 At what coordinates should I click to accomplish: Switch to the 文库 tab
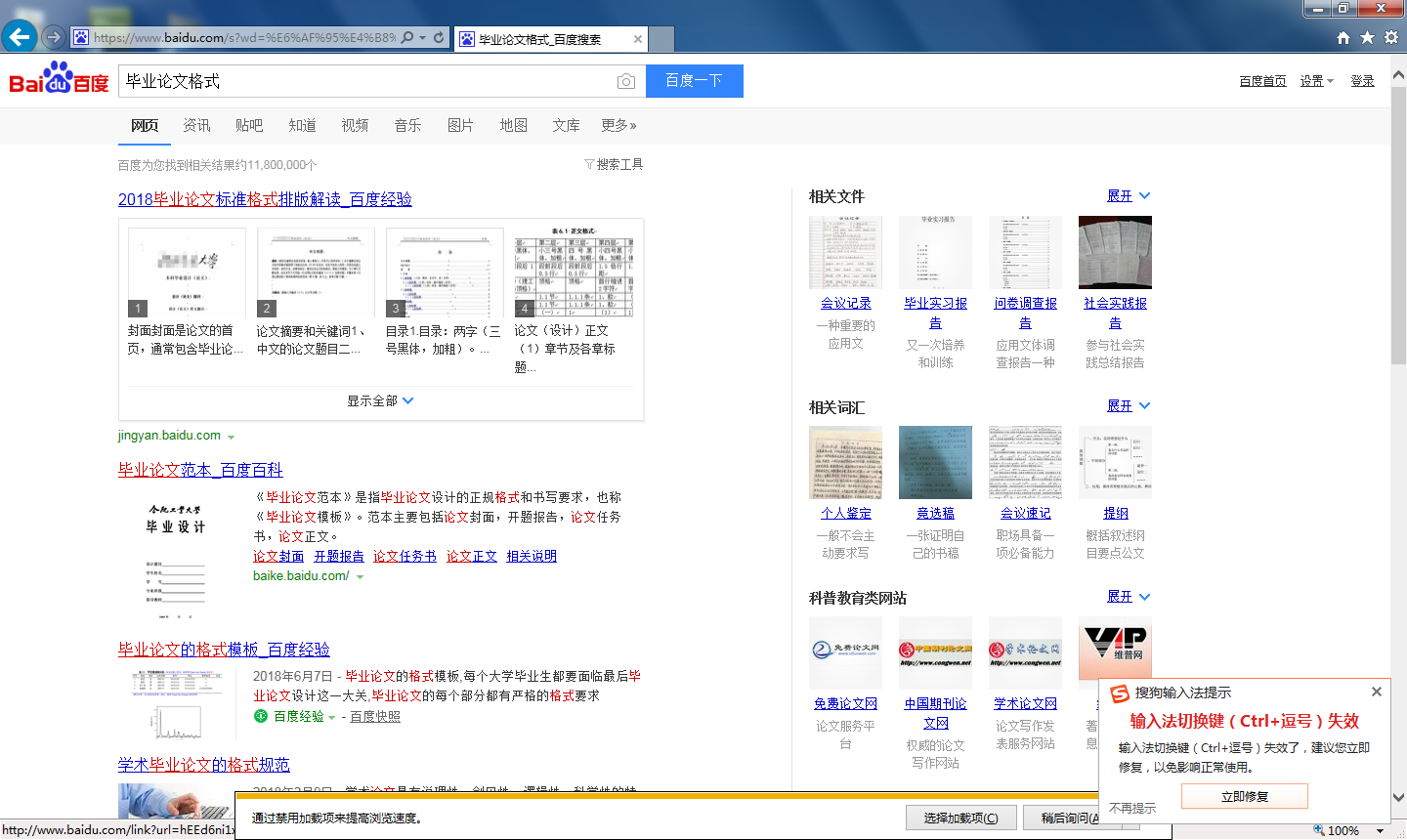pyautogui.click(x=566, y=125)
